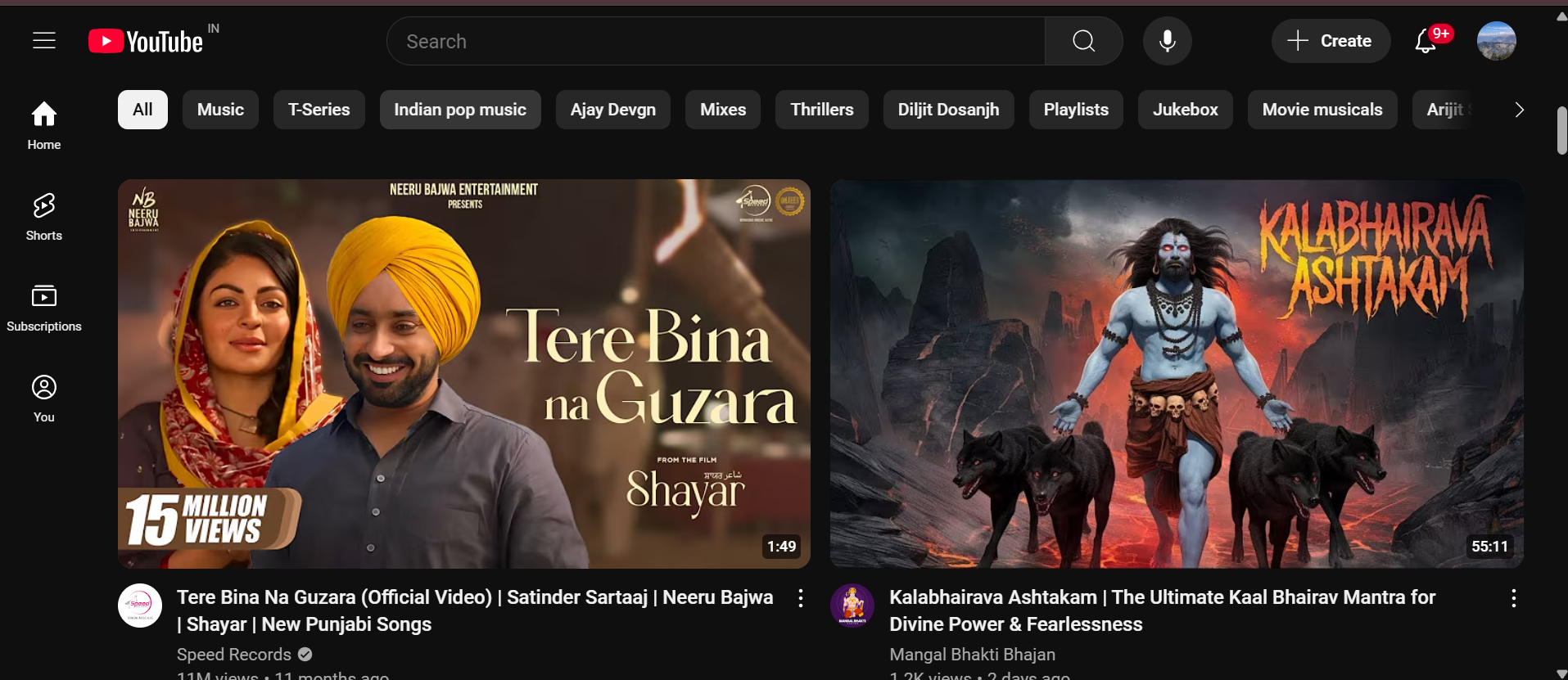Select the Indian pop music chip
Viewport: 1568px width, 680px height.
[460, 110]
